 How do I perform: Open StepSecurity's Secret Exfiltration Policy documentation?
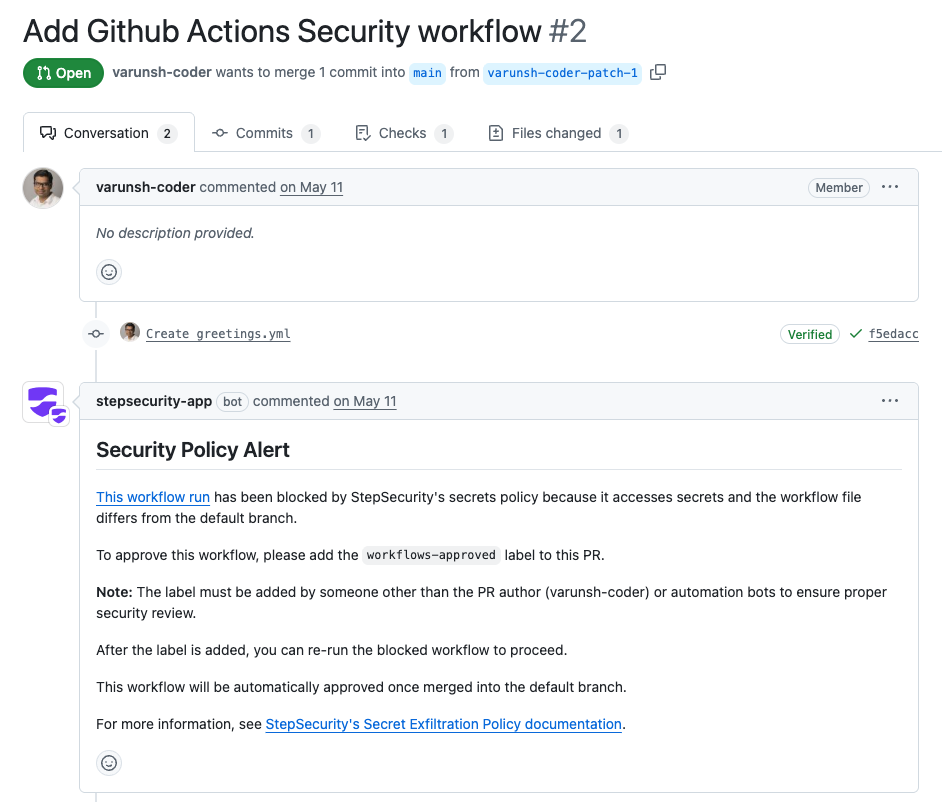point(443,724)
